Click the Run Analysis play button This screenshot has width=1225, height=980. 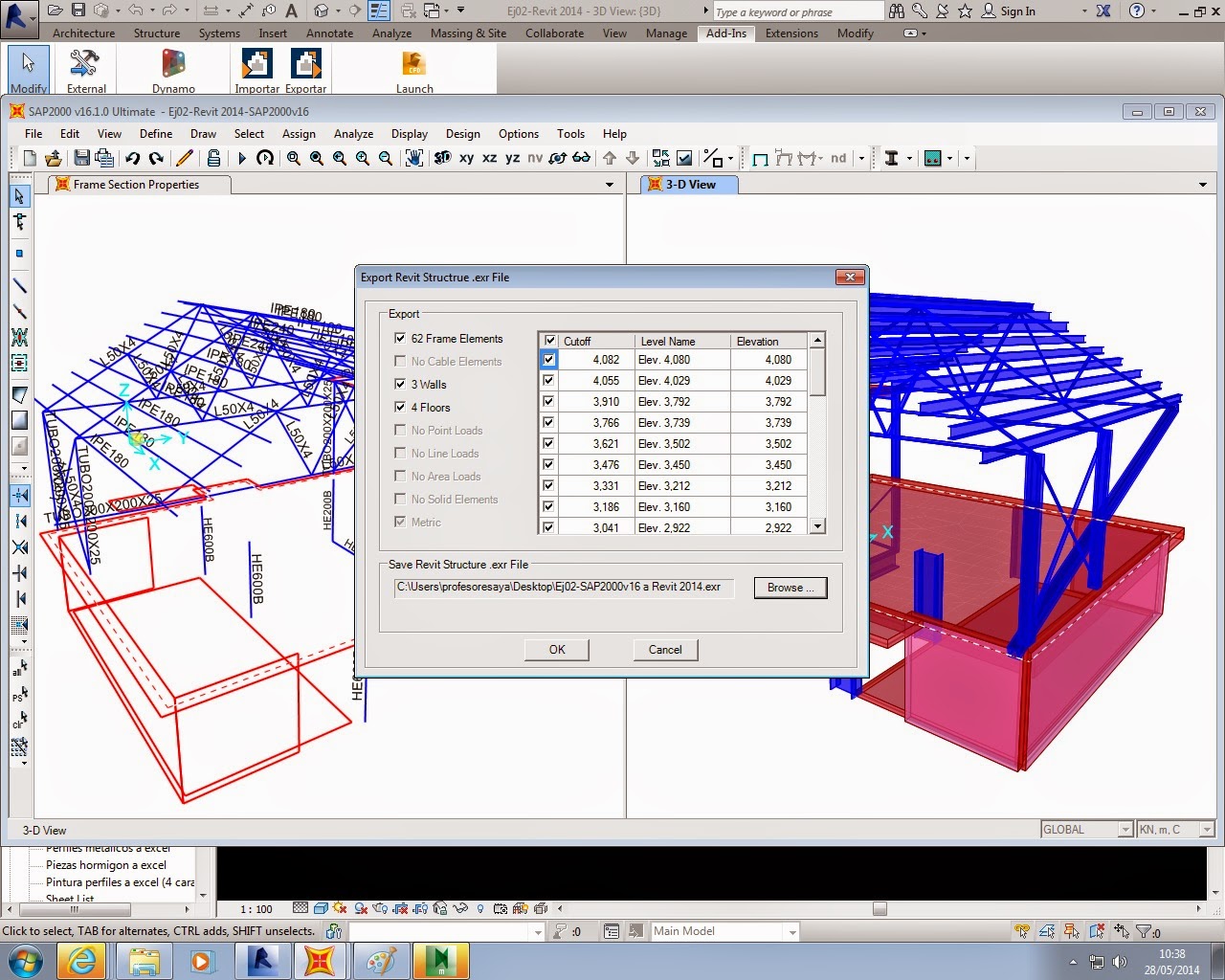point(242,158)
